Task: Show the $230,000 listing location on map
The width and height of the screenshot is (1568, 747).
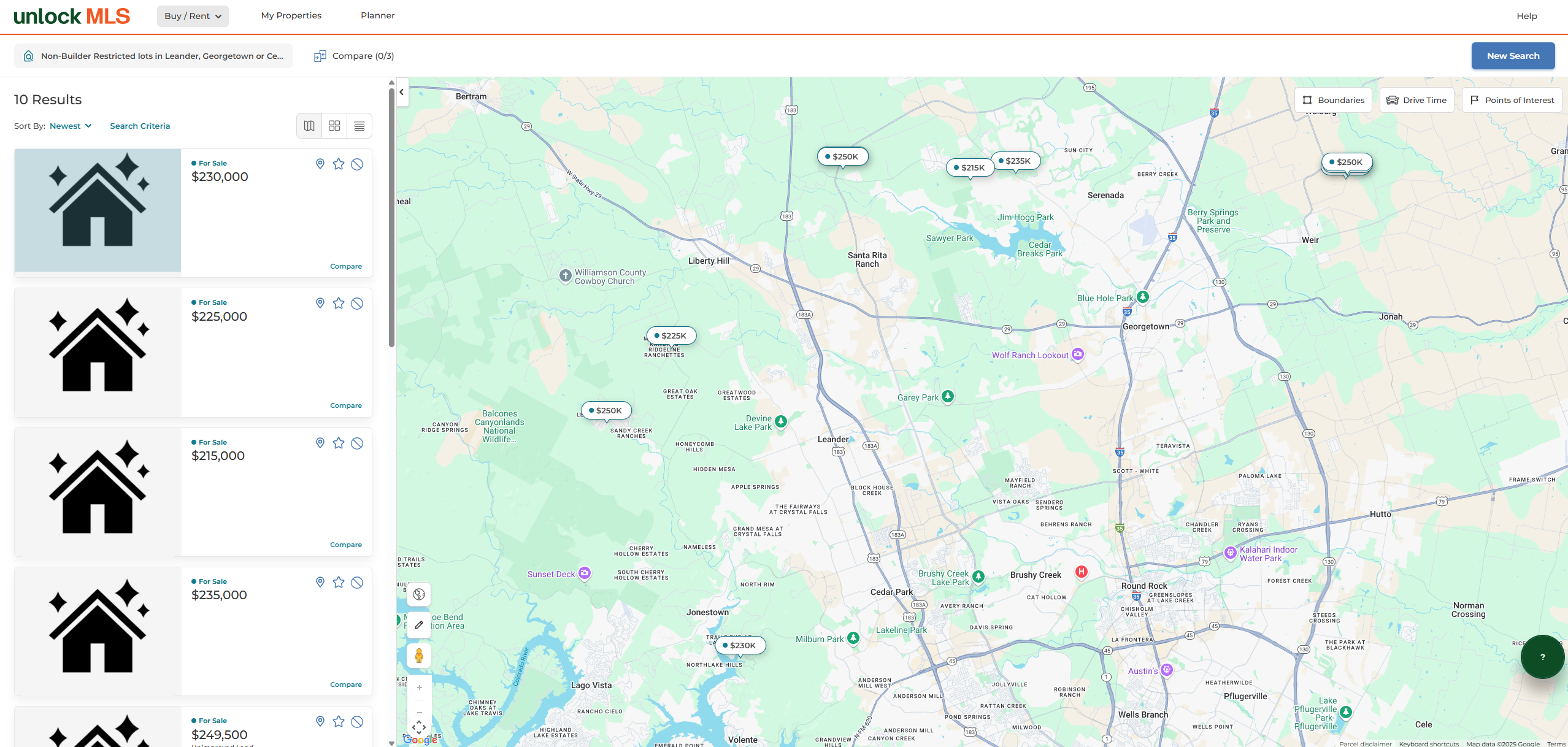Action: tap(320, 164)
